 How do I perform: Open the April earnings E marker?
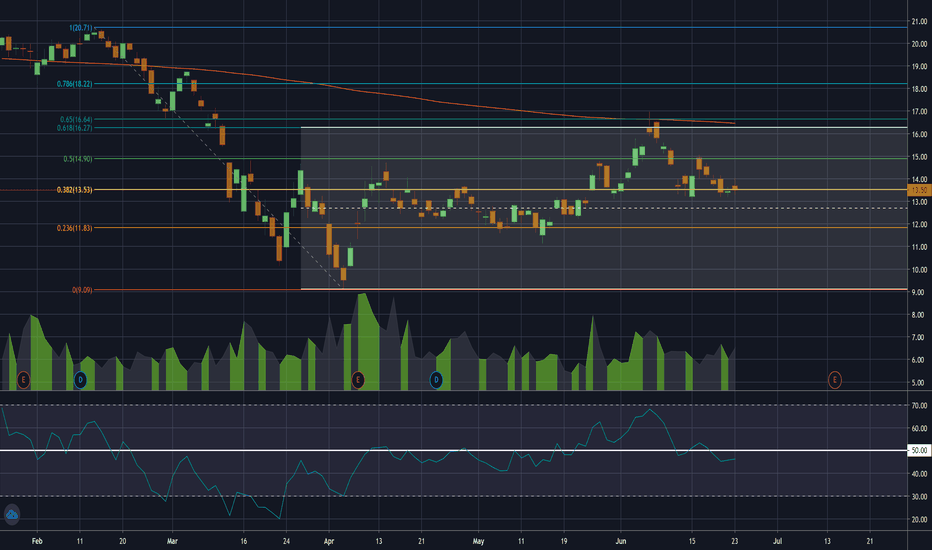357,379
